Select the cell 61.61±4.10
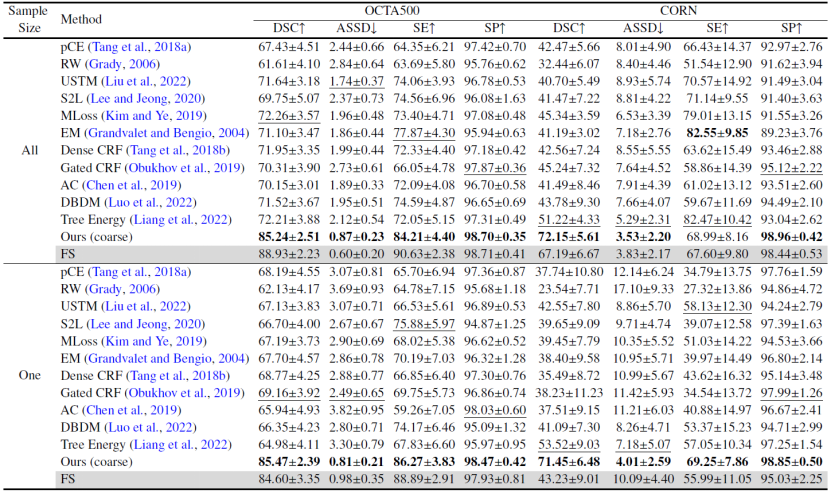This screenshot has height=493, width=831. pyautogui.click(x=289, y=64)
